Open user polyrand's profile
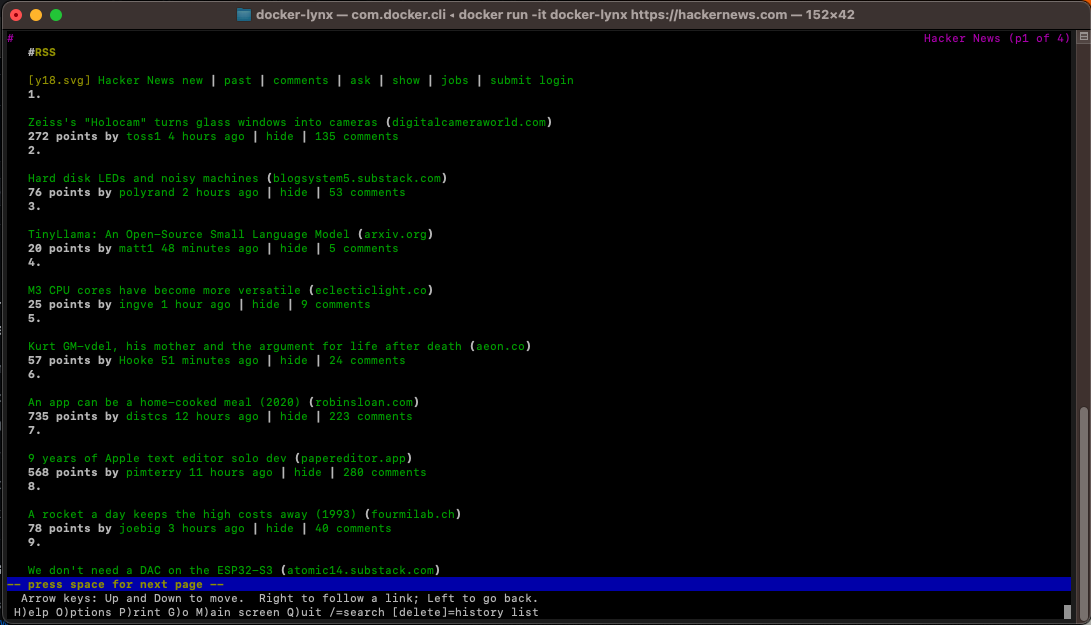1091x625 pixels. pyautogui.click(x=147, y=192)
